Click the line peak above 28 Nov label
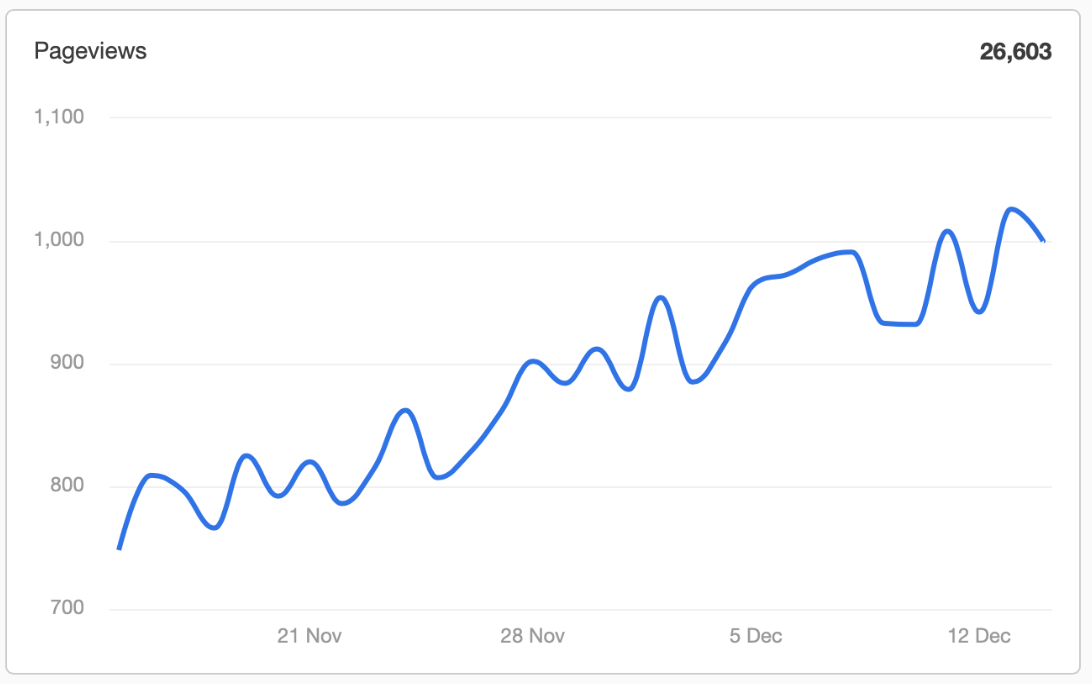1092x684 pixels. pos(533,362)
